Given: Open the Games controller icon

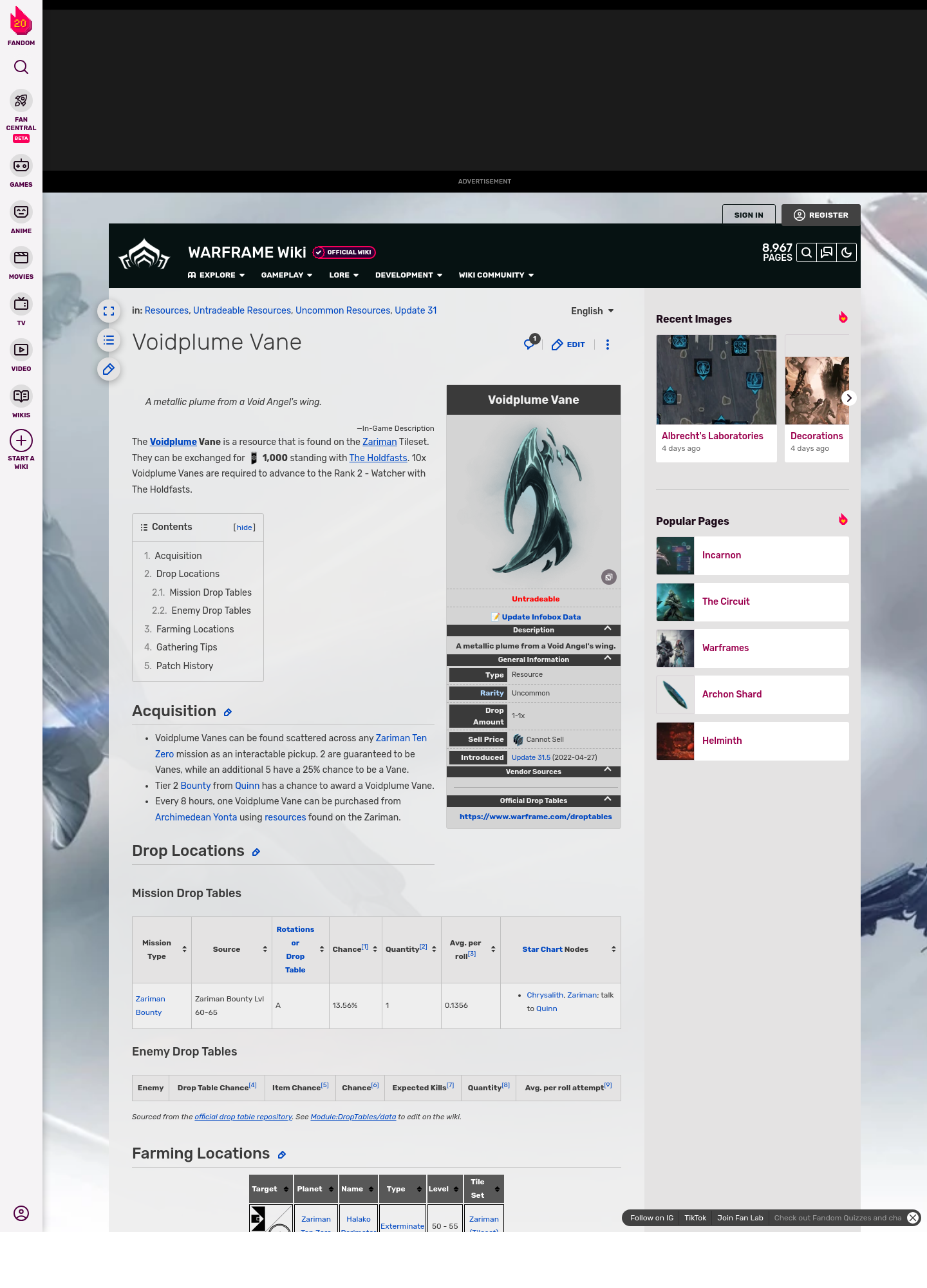Looking at the screenshot, I should click(21, 166).
